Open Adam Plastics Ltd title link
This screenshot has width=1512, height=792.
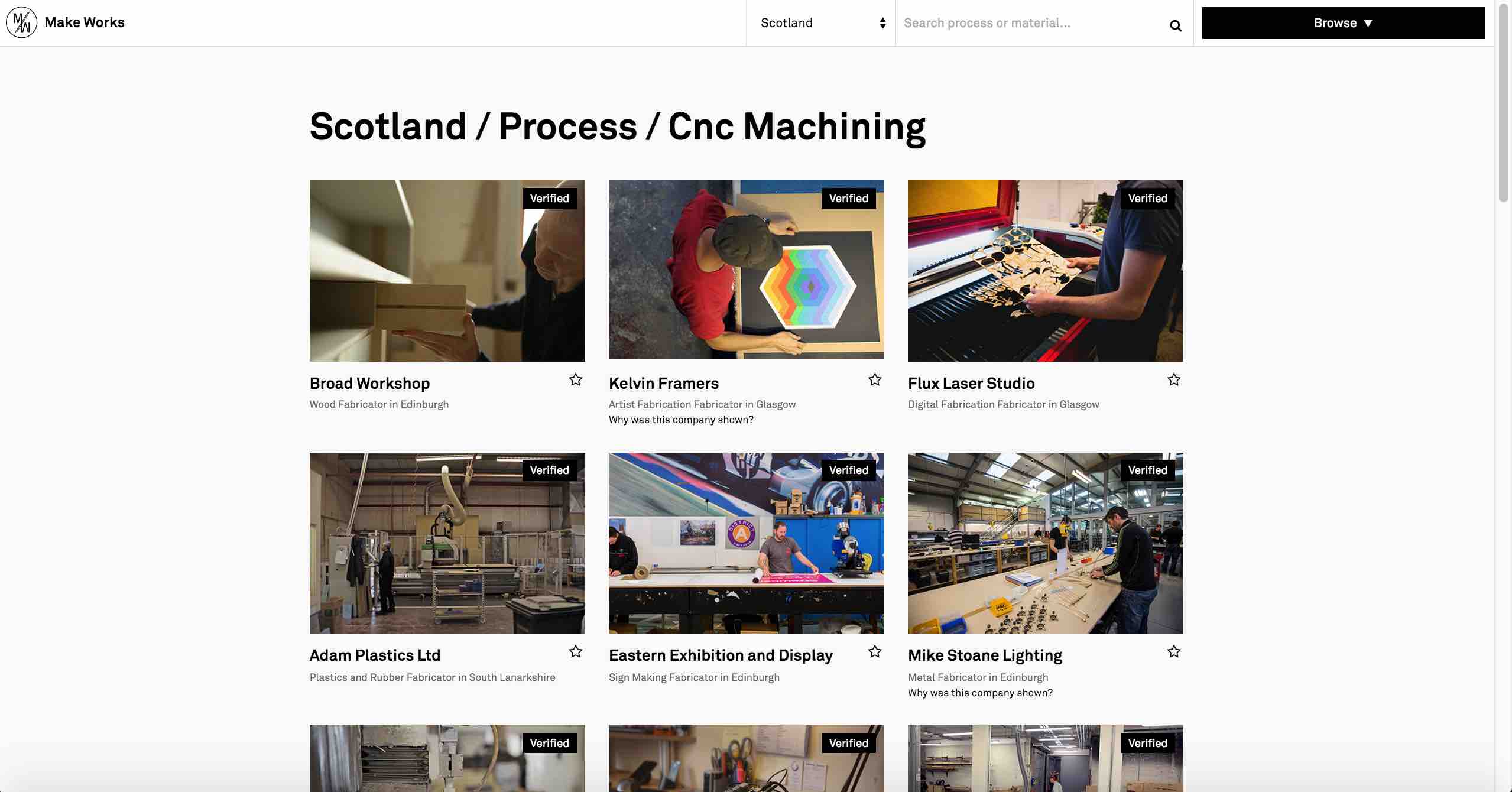click(x=375, y=655)
